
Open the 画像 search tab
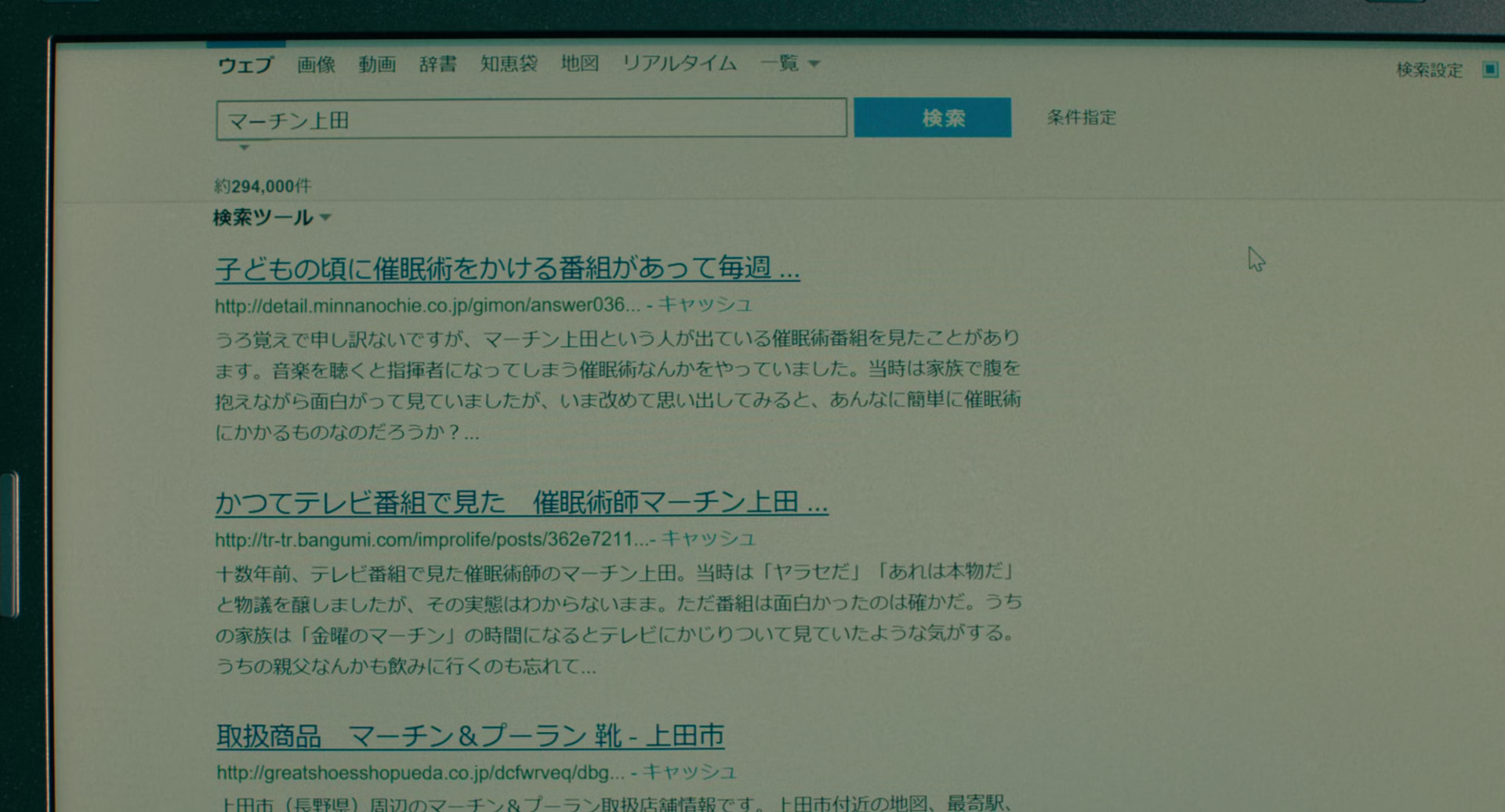[x=316, y=64]
